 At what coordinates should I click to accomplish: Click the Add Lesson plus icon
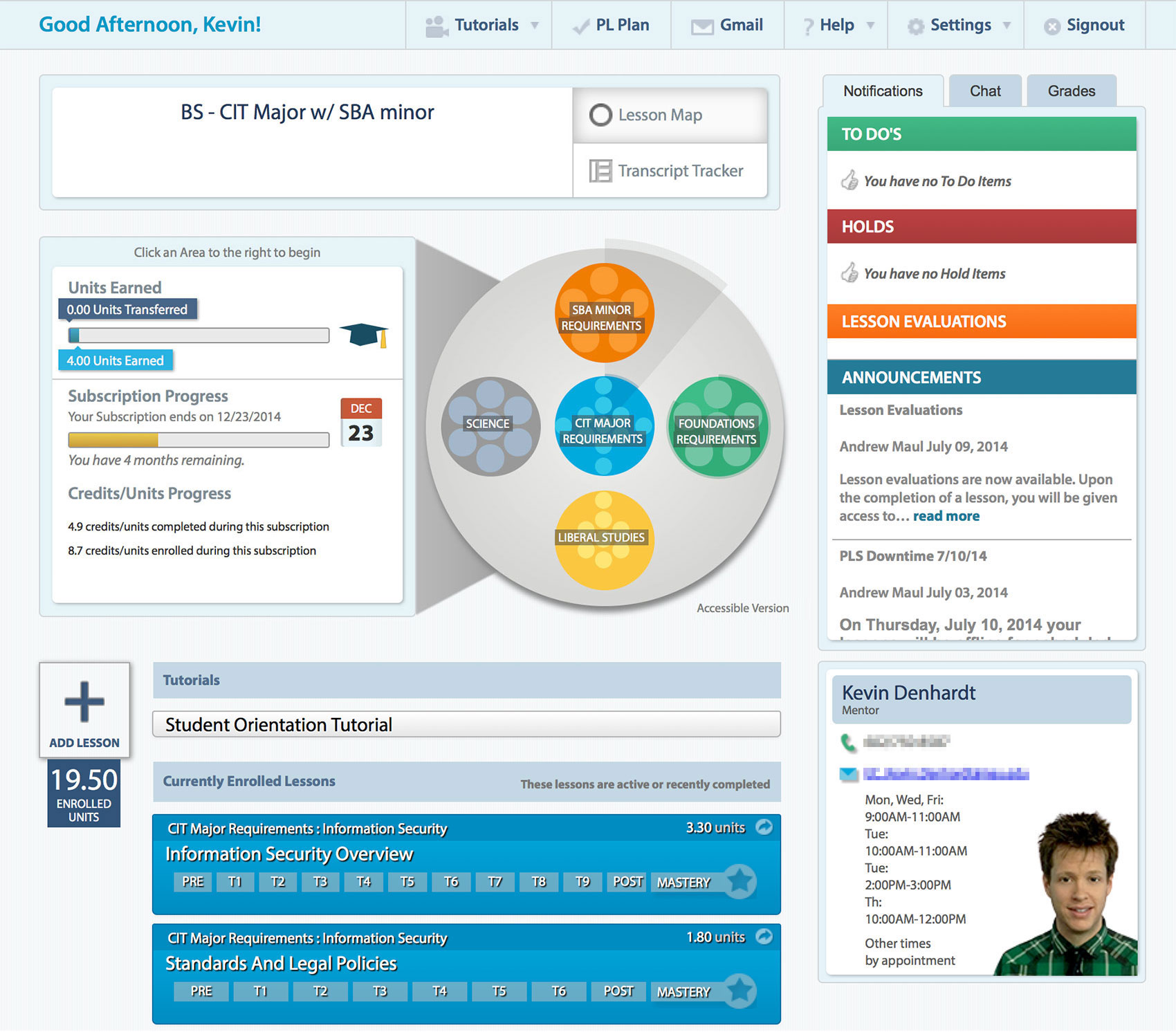click(84, 701)
